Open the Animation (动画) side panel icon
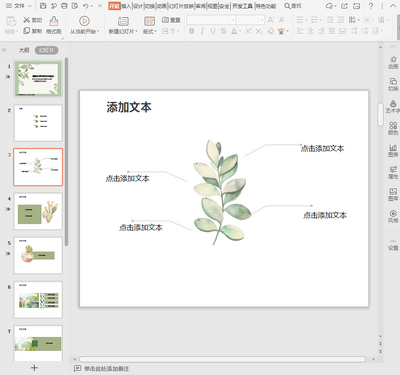Viewport: 400px width, 375px height. pyautogui.click(x=393, y=62)
